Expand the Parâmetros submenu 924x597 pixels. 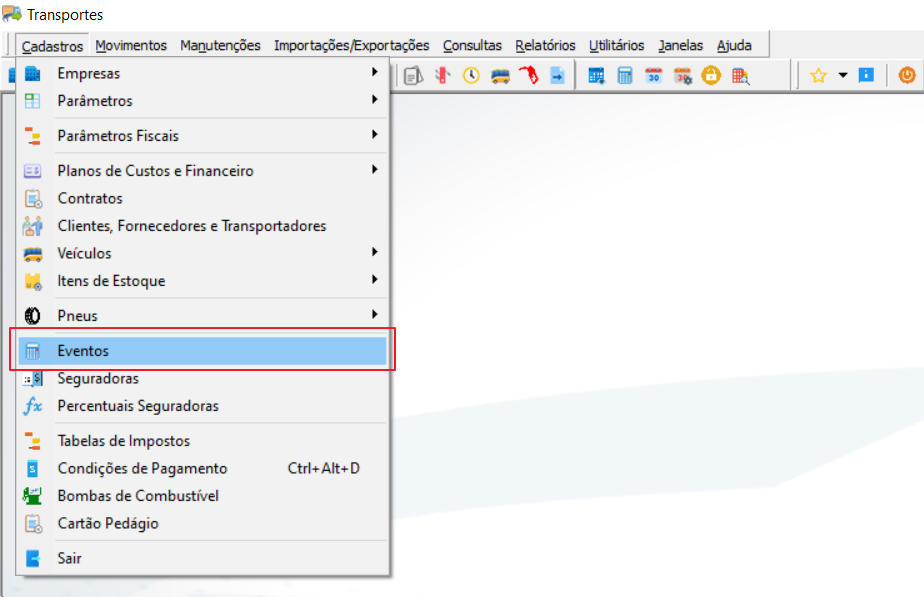pyautogui.click(x=203, y=101)
